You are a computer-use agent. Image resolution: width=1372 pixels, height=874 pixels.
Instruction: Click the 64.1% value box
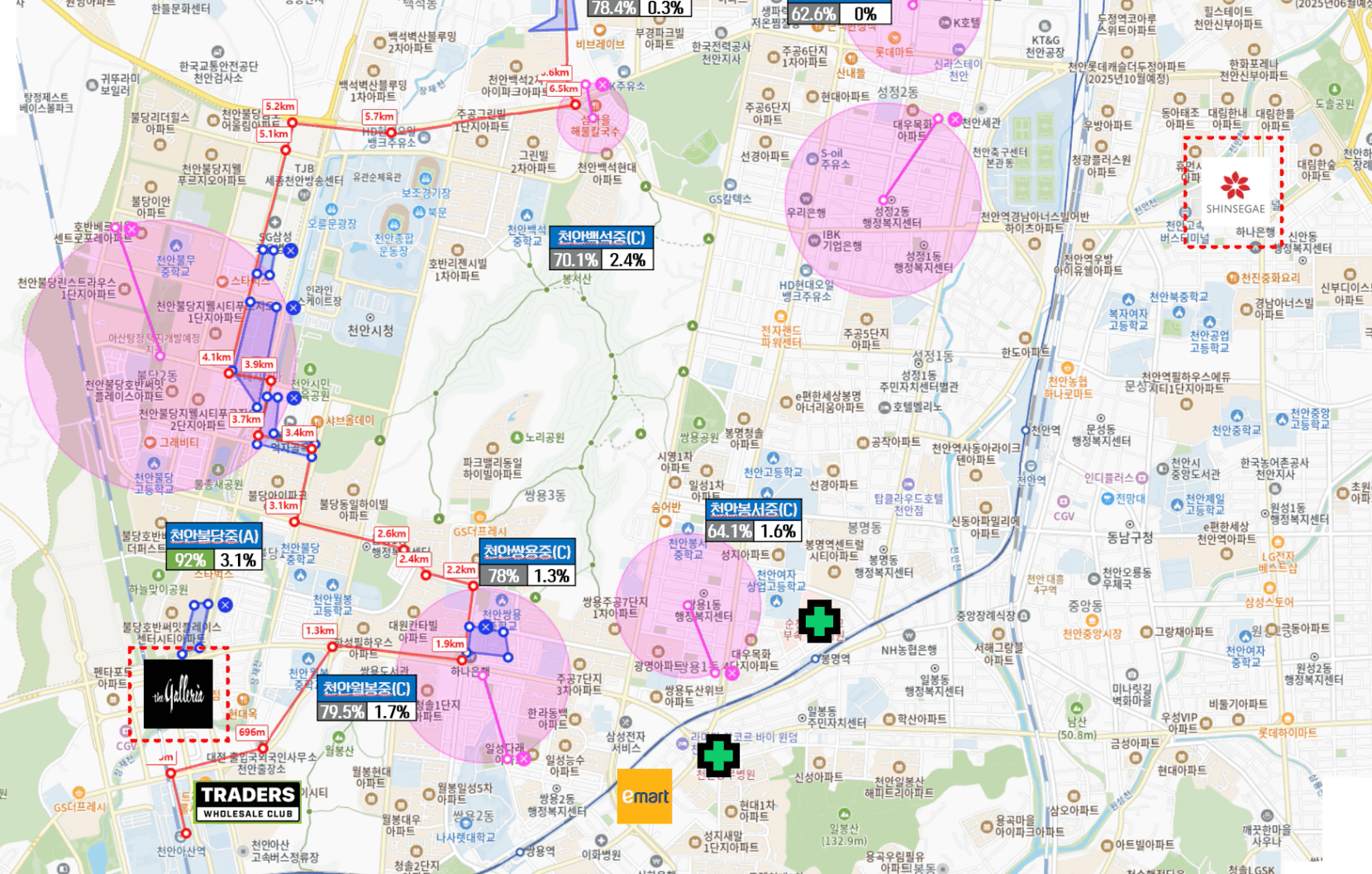pyautogui.click(x=730, y=531)
